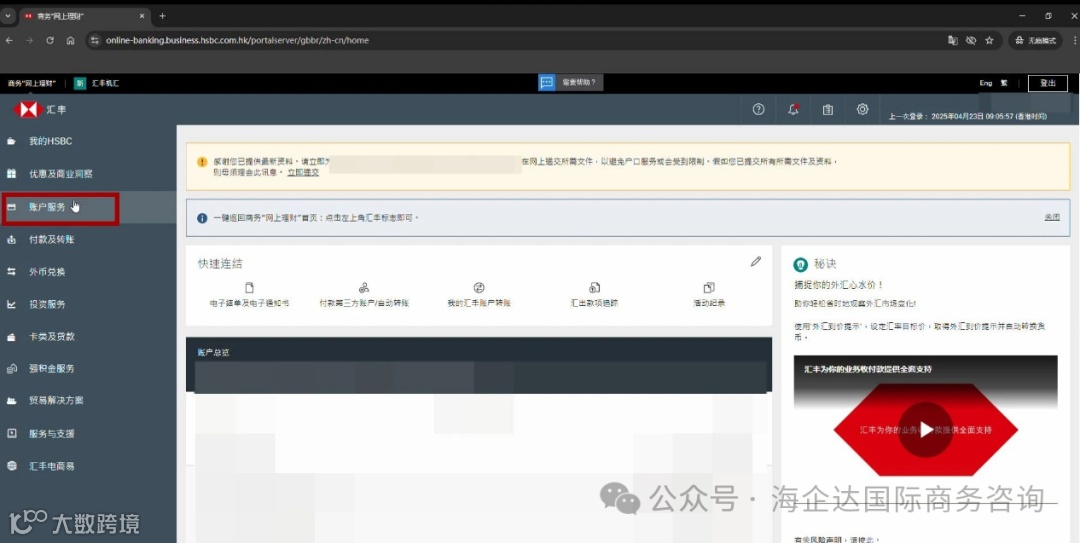Switch language to Eng
Screen dimensions: 1080x543
coord(986,83)
